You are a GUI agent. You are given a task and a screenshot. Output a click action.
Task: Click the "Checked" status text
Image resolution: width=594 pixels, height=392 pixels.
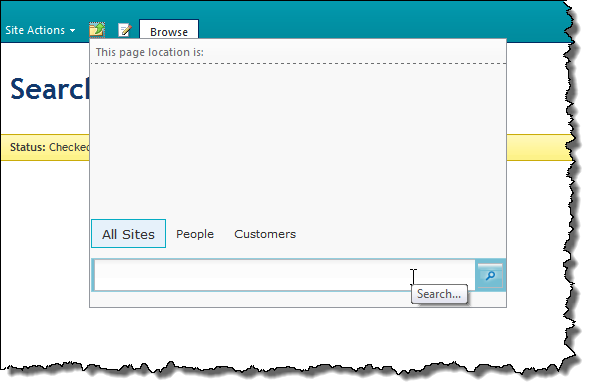coord(69,147)
